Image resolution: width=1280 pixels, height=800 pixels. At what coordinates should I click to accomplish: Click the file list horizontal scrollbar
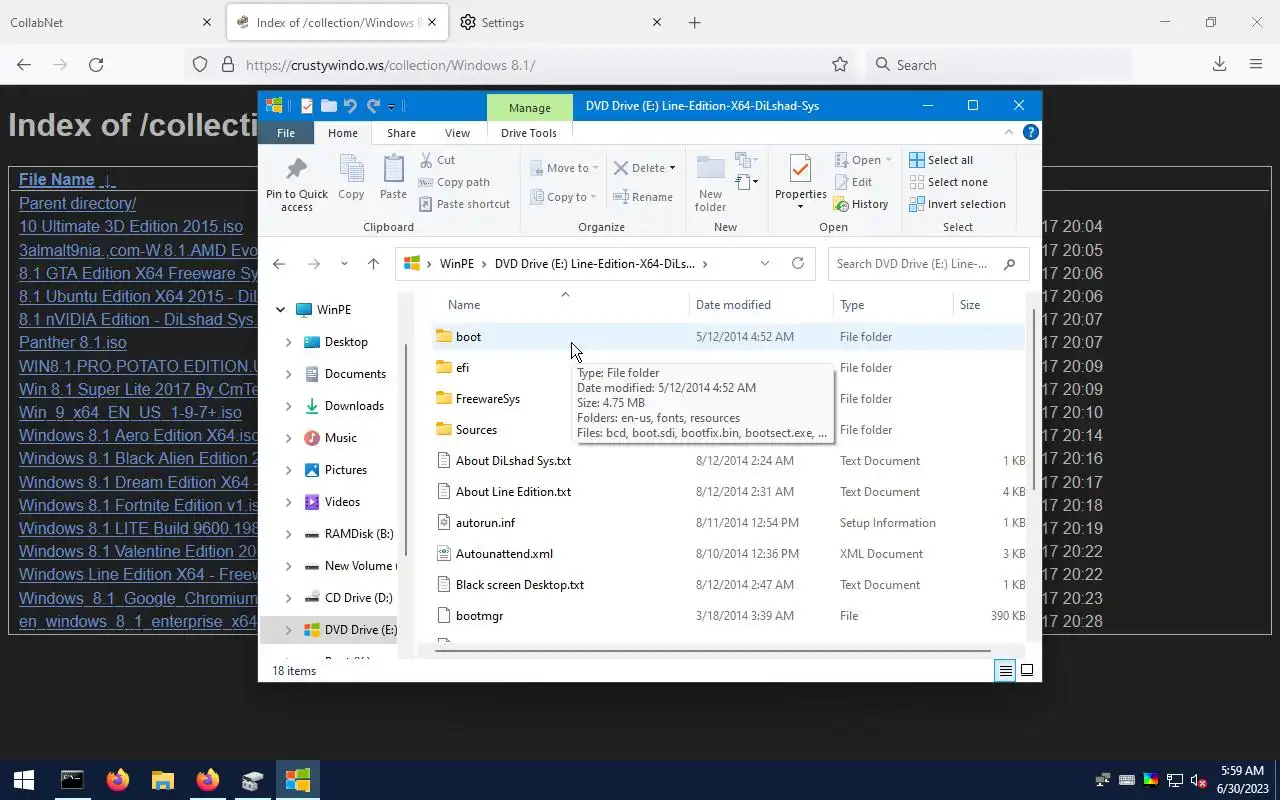pyautogui.click(x=711, y=651)
